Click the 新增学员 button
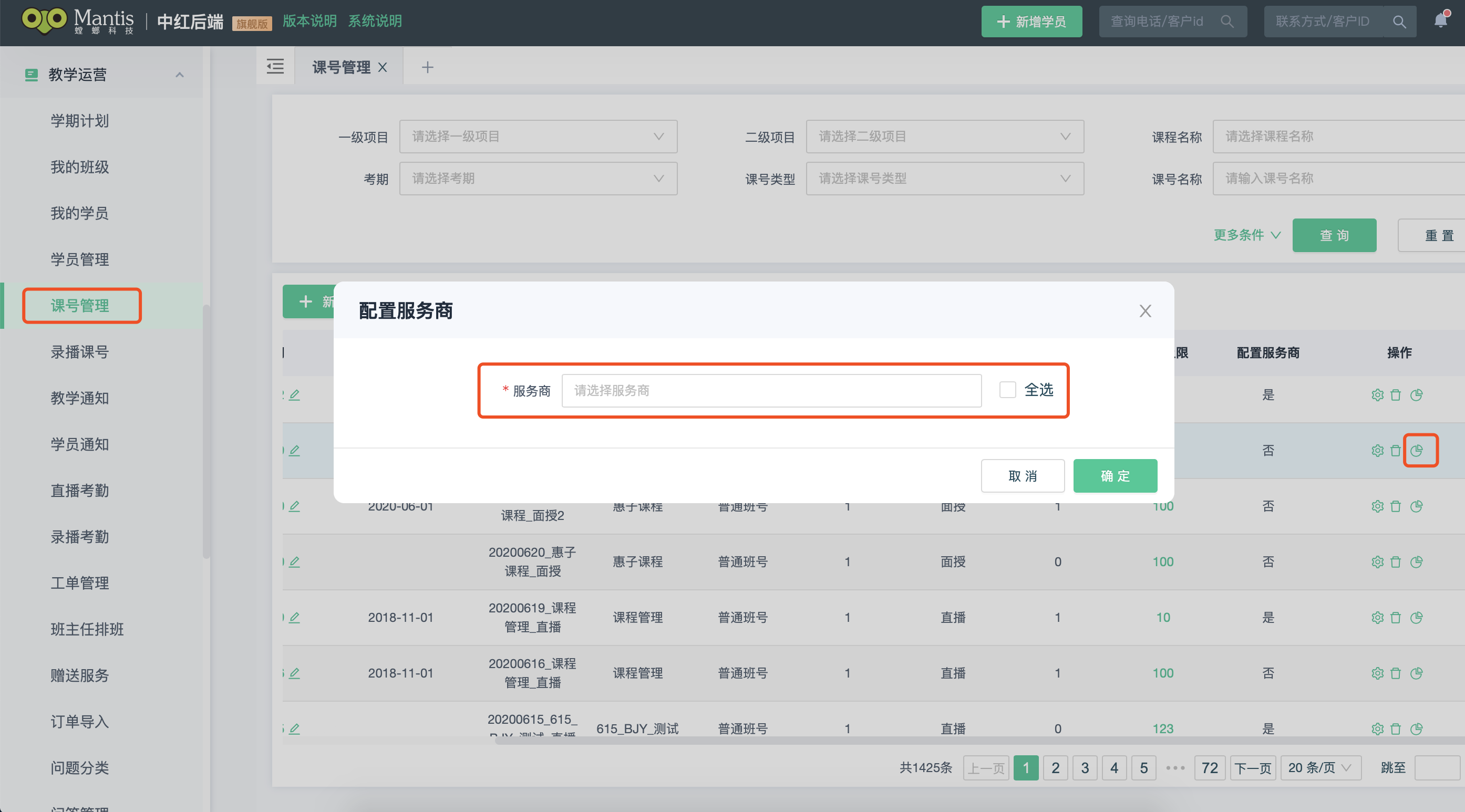1465x812 pixels. click(x=1031, y=22)
